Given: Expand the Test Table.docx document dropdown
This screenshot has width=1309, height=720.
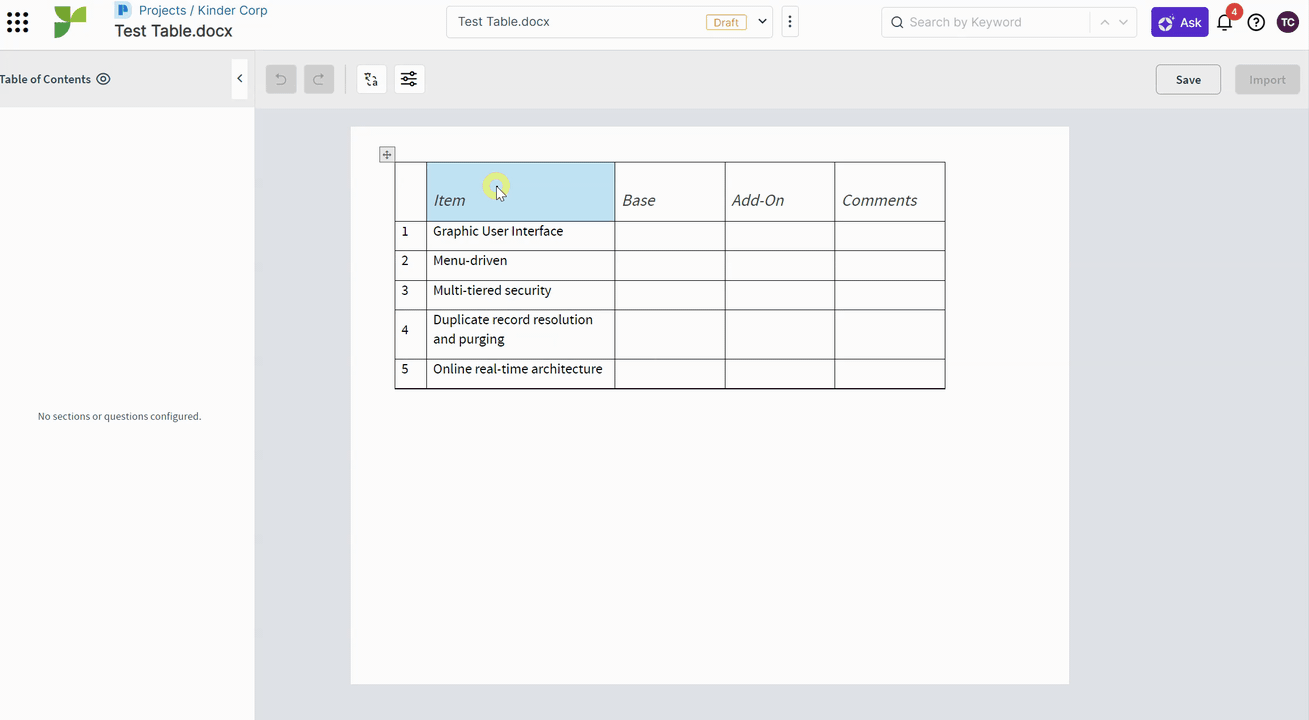Looking at the screenshot, I should point(762,22).
